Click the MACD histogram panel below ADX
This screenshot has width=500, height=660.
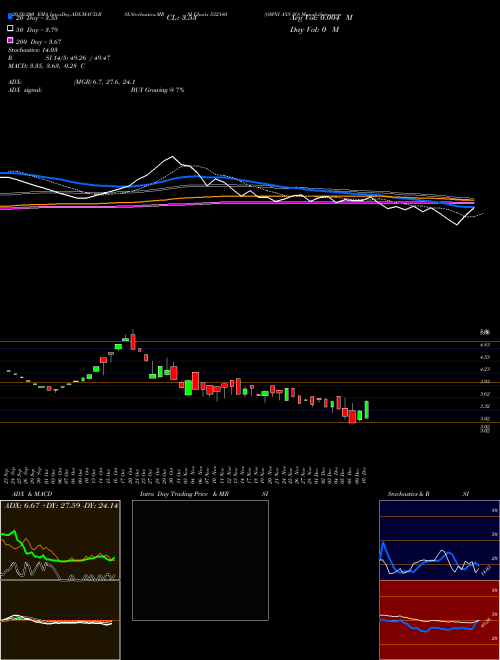pyautogui.click(x=60, y=620)
